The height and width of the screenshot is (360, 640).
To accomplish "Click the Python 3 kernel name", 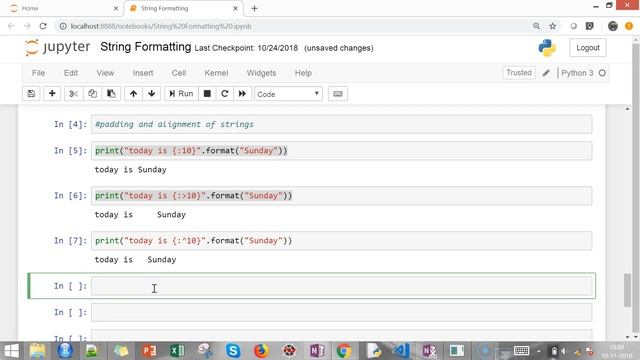I will click(x=577, y=73).
